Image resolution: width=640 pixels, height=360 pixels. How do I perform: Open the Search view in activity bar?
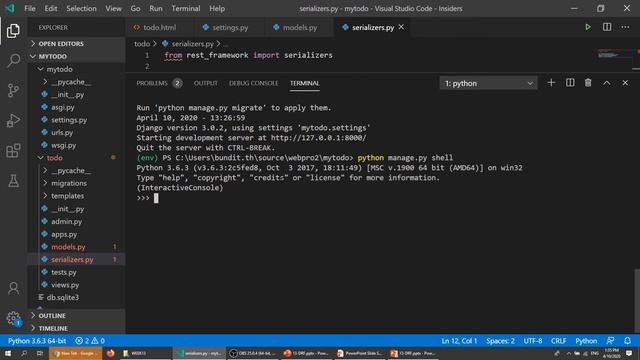click(13, 60)
